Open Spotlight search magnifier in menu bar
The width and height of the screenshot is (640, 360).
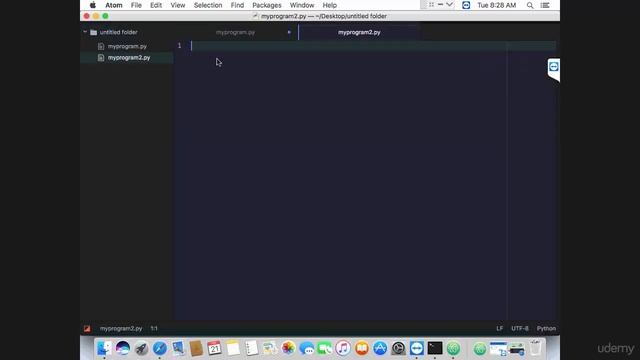[x=530, y=5]
